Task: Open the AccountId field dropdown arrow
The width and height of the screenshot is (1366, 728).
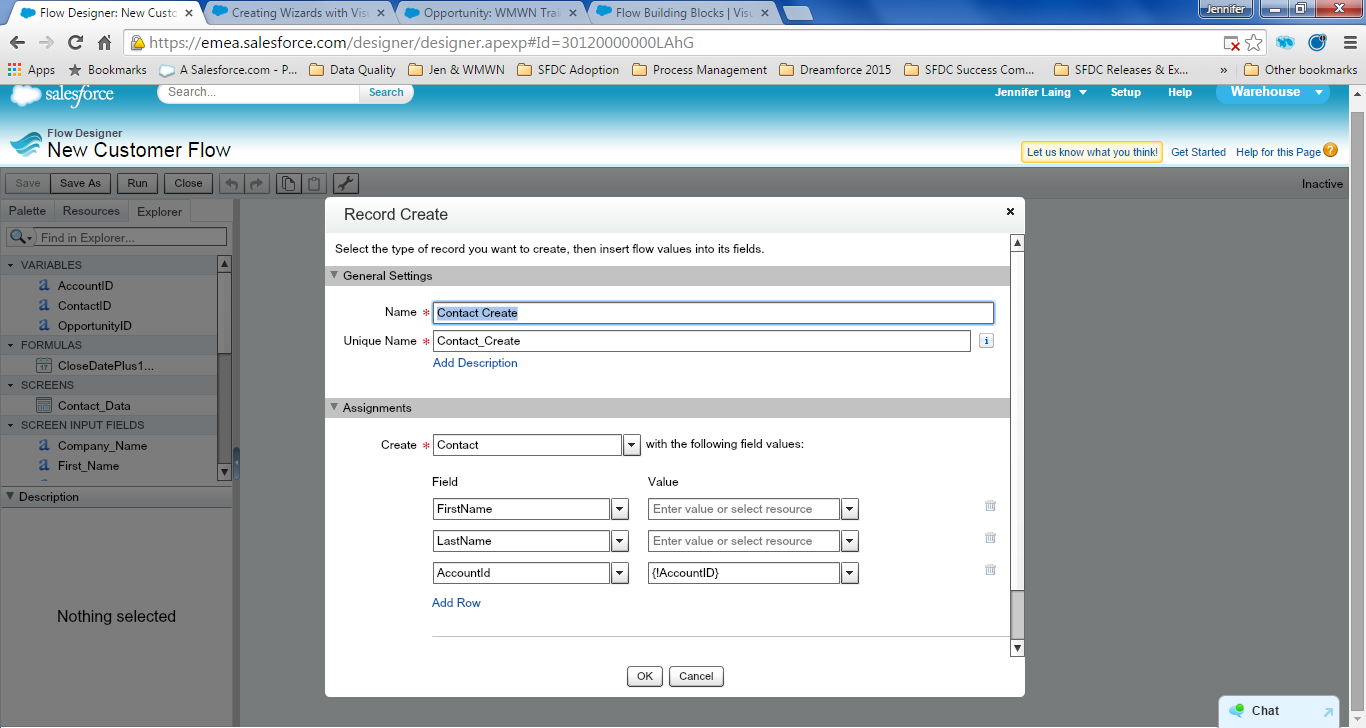Action: pyautogui.click(x=620, y=573)
